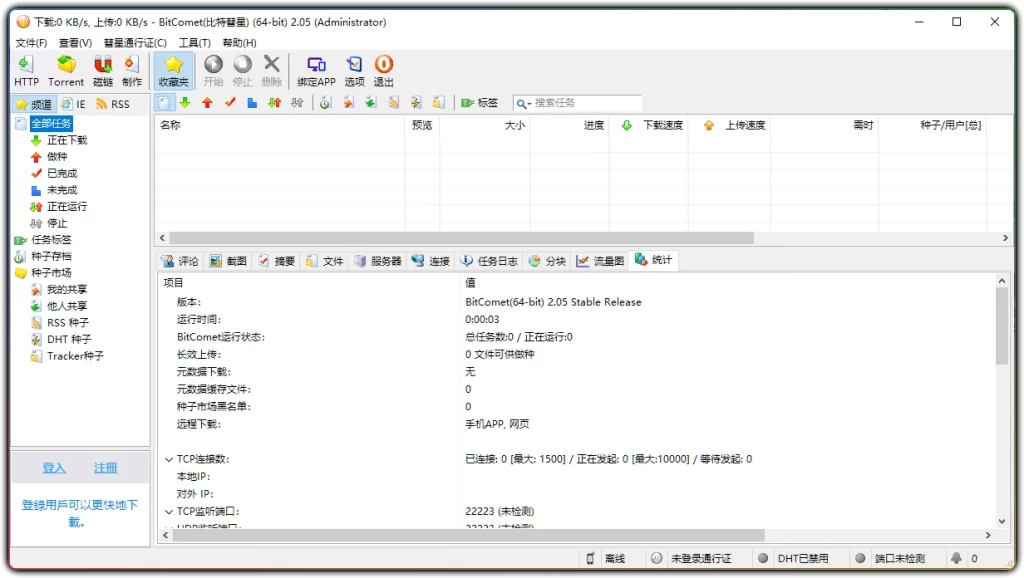Switch to the Traffic Graph (流量图) tab
Screen dimensions: 1024x578
[x=600, y=261]
